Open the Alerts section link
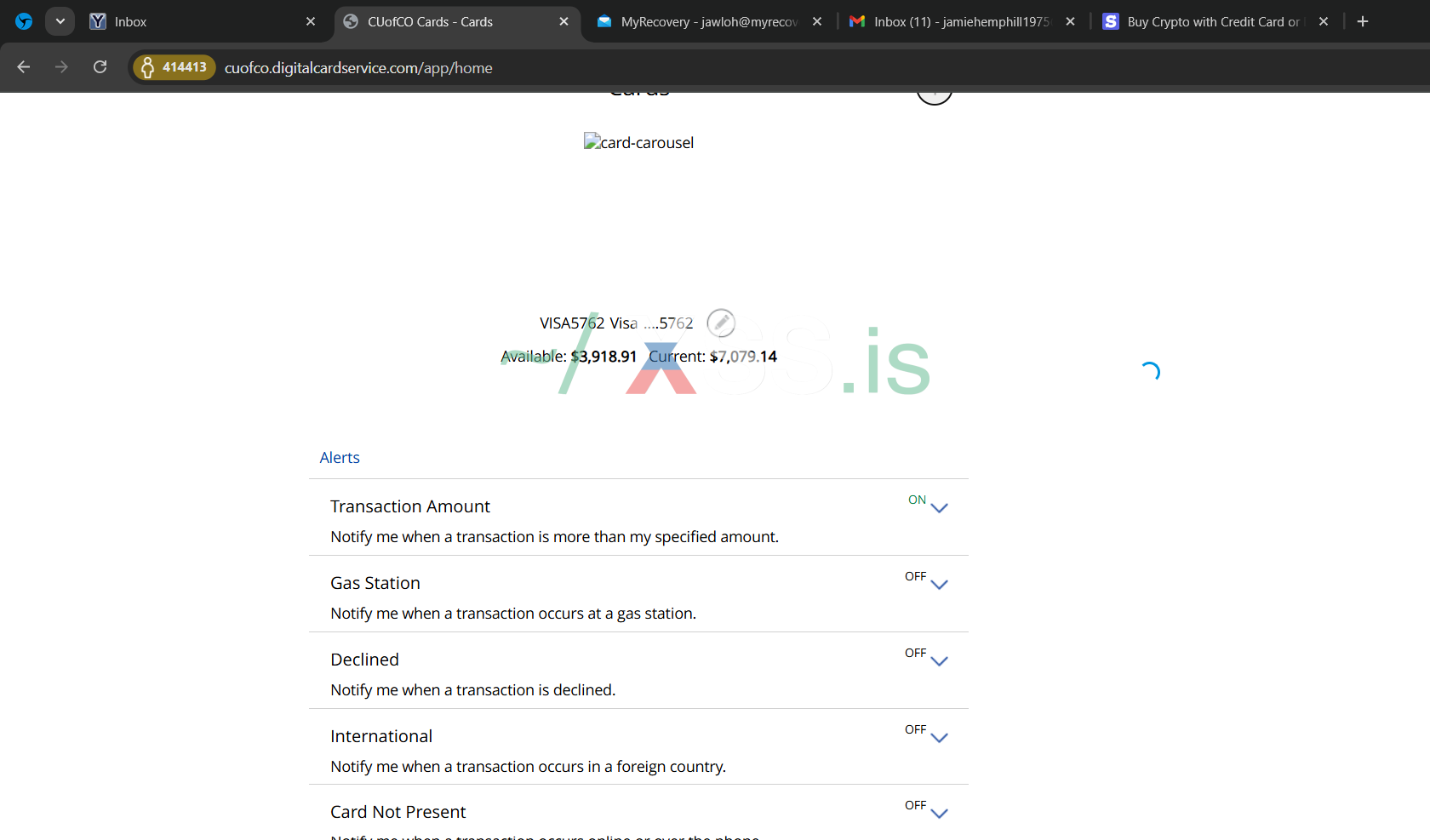 pyautogui.click(x=340, y=457)
